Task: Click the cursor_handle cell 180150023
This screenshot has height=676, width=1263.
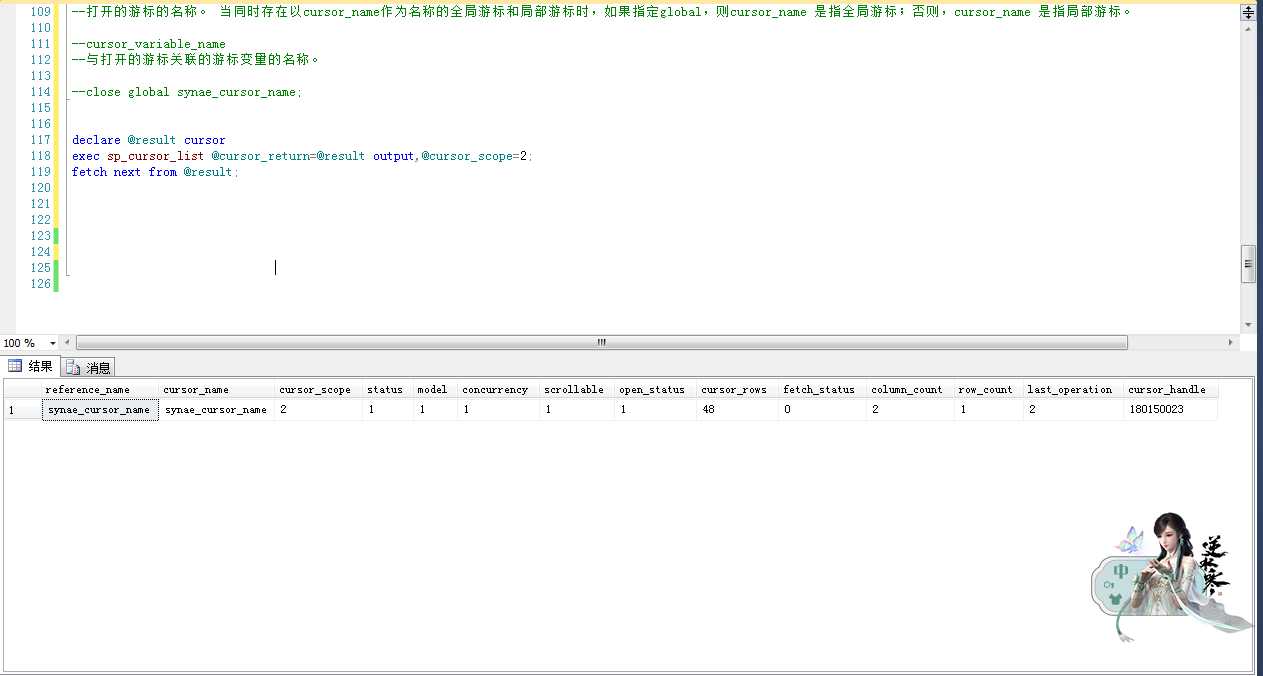Action: point(1171,410)
